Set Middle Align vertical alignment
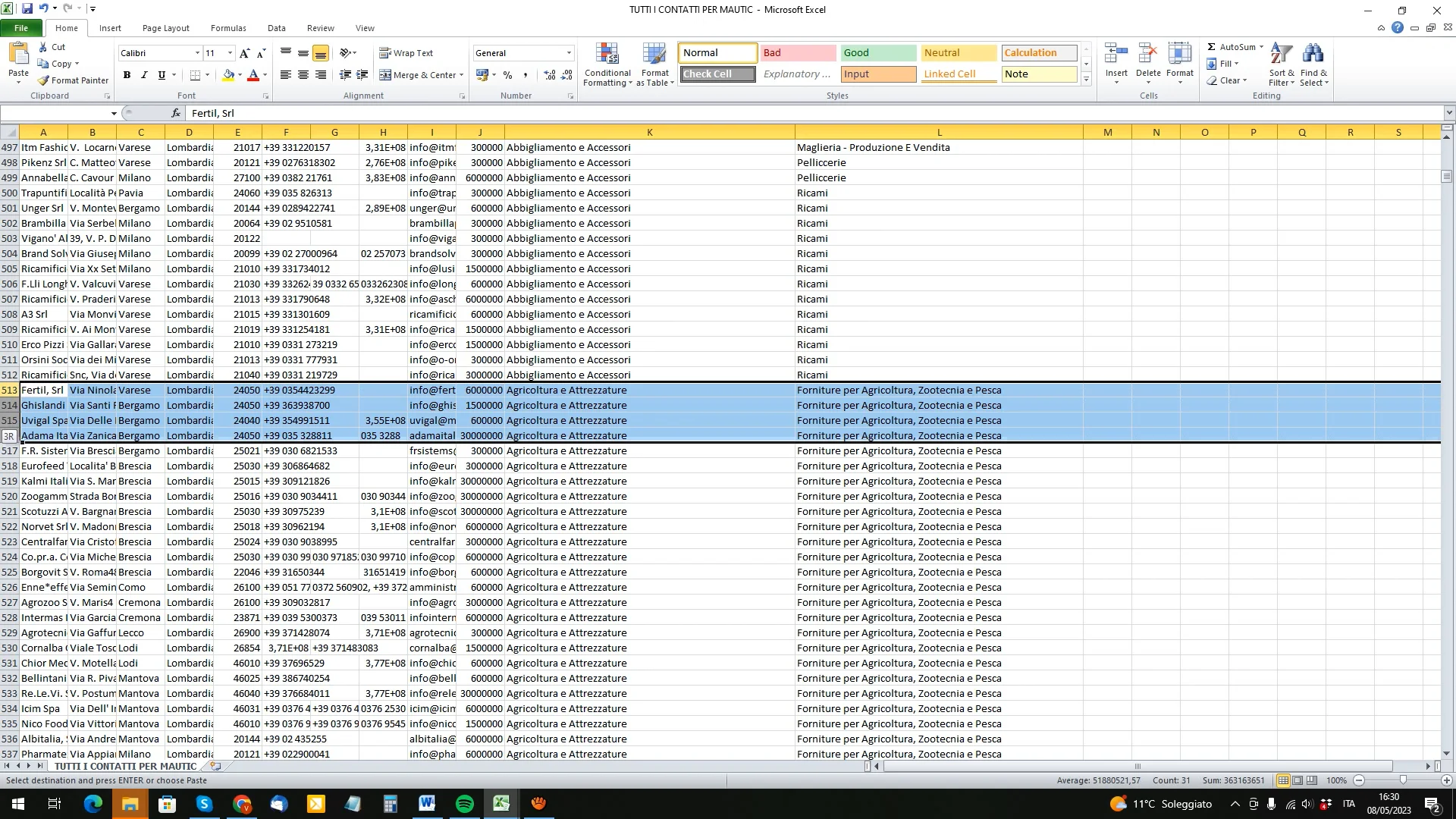Viewport: 1456px width, 819px height. [x=303, y=53]
